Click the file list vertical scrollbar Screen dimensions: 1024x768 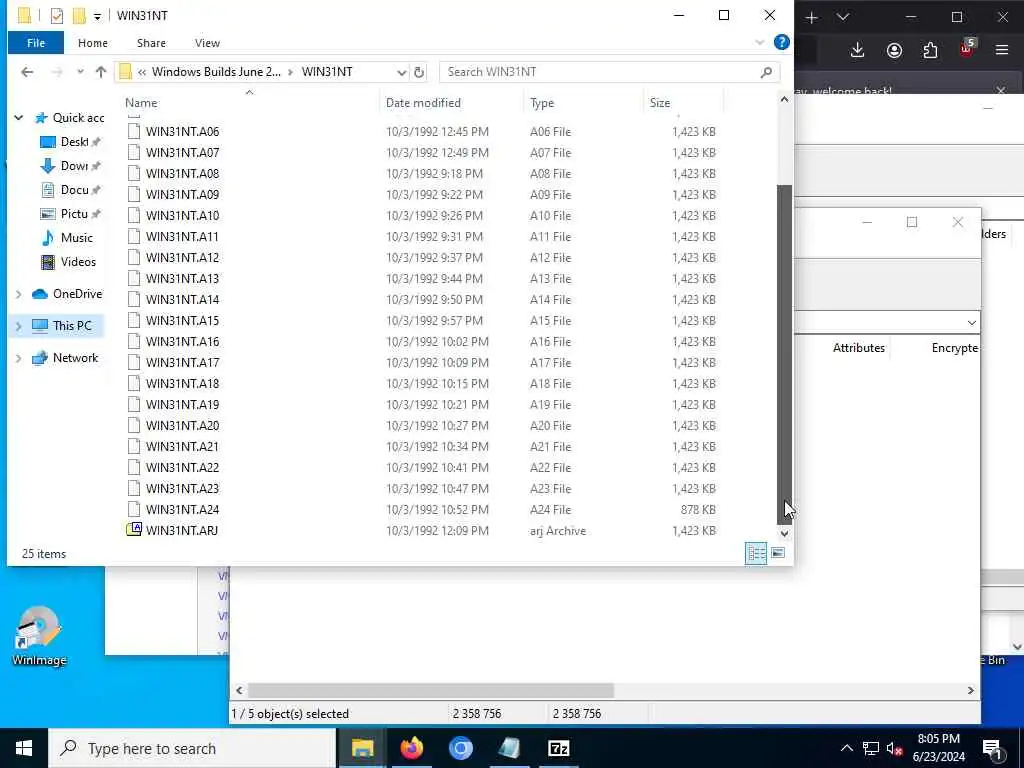(784, 353)
